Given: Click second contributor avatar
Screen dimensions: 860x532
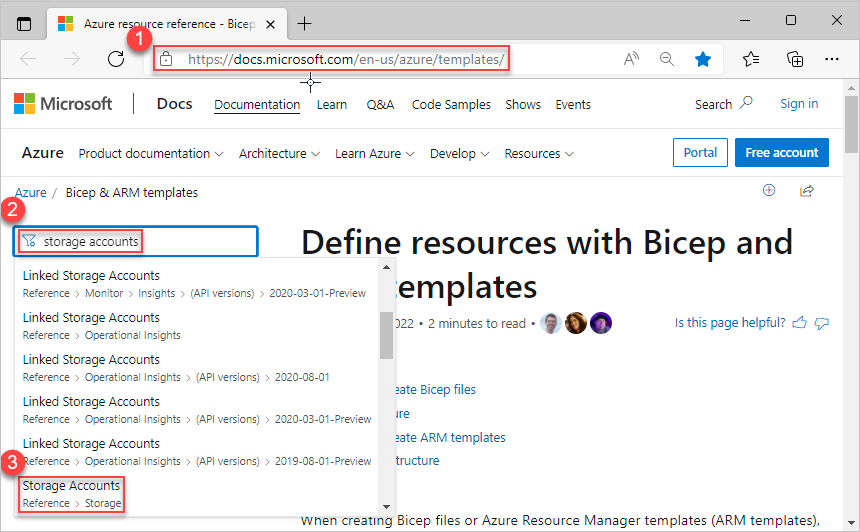Looking at the screenshot, I should [575, 323].
